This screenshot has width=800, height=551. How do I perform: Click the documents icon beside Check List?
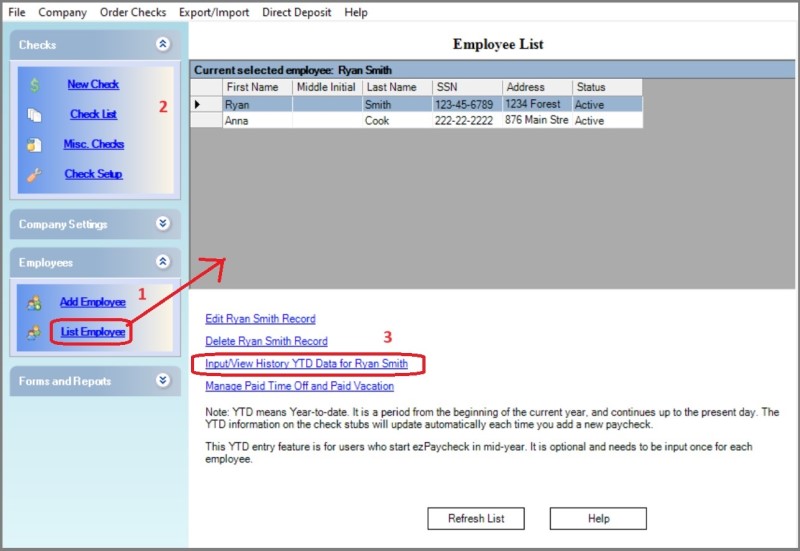(35, 115)
